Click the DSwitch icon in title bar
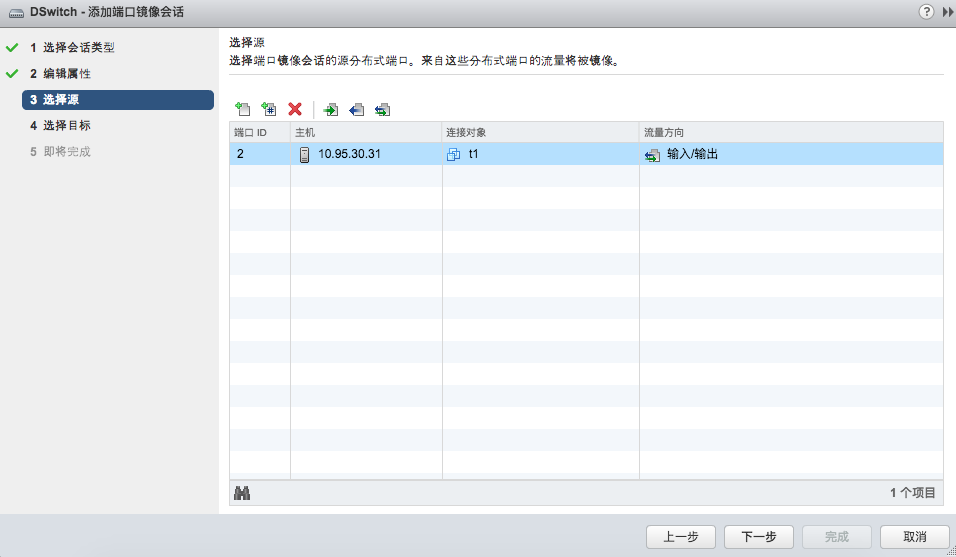The image size is (956, 557). [16, 13]
